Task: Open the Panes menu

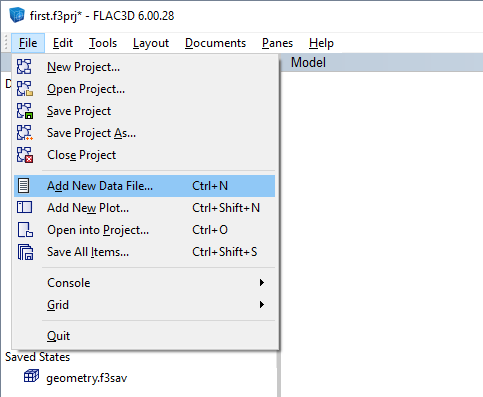Action: pos(277,43)
